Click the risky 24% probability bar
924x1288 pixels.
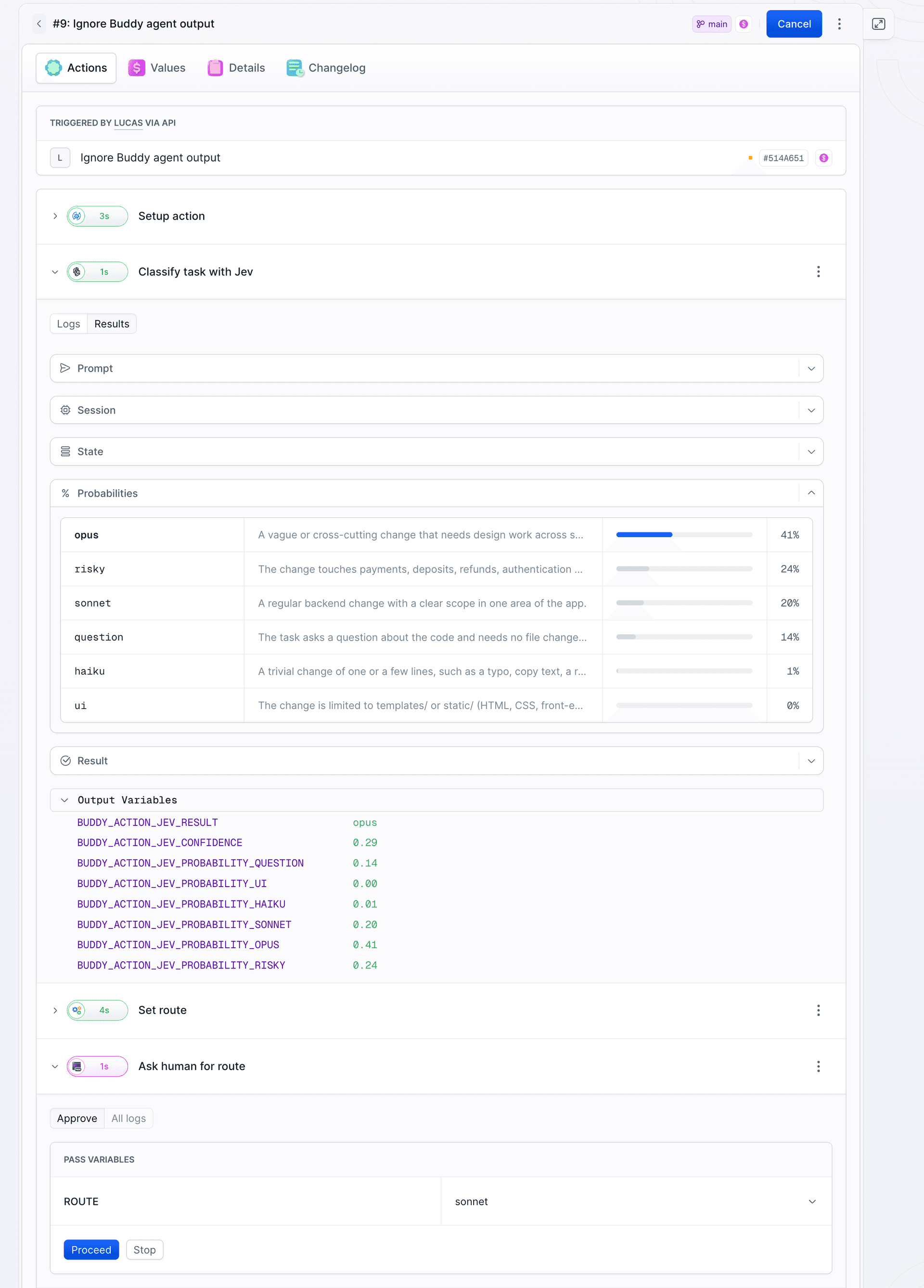(684, 569)
